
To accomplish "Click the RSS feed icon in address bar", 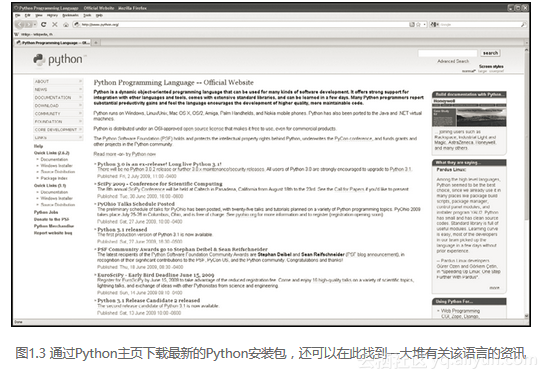I will (412, 24).
